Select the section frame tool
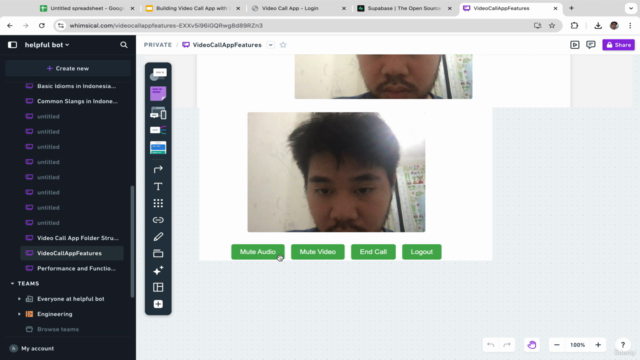The height and width of the screenshot is (360, 640). (x=158, y=253)
